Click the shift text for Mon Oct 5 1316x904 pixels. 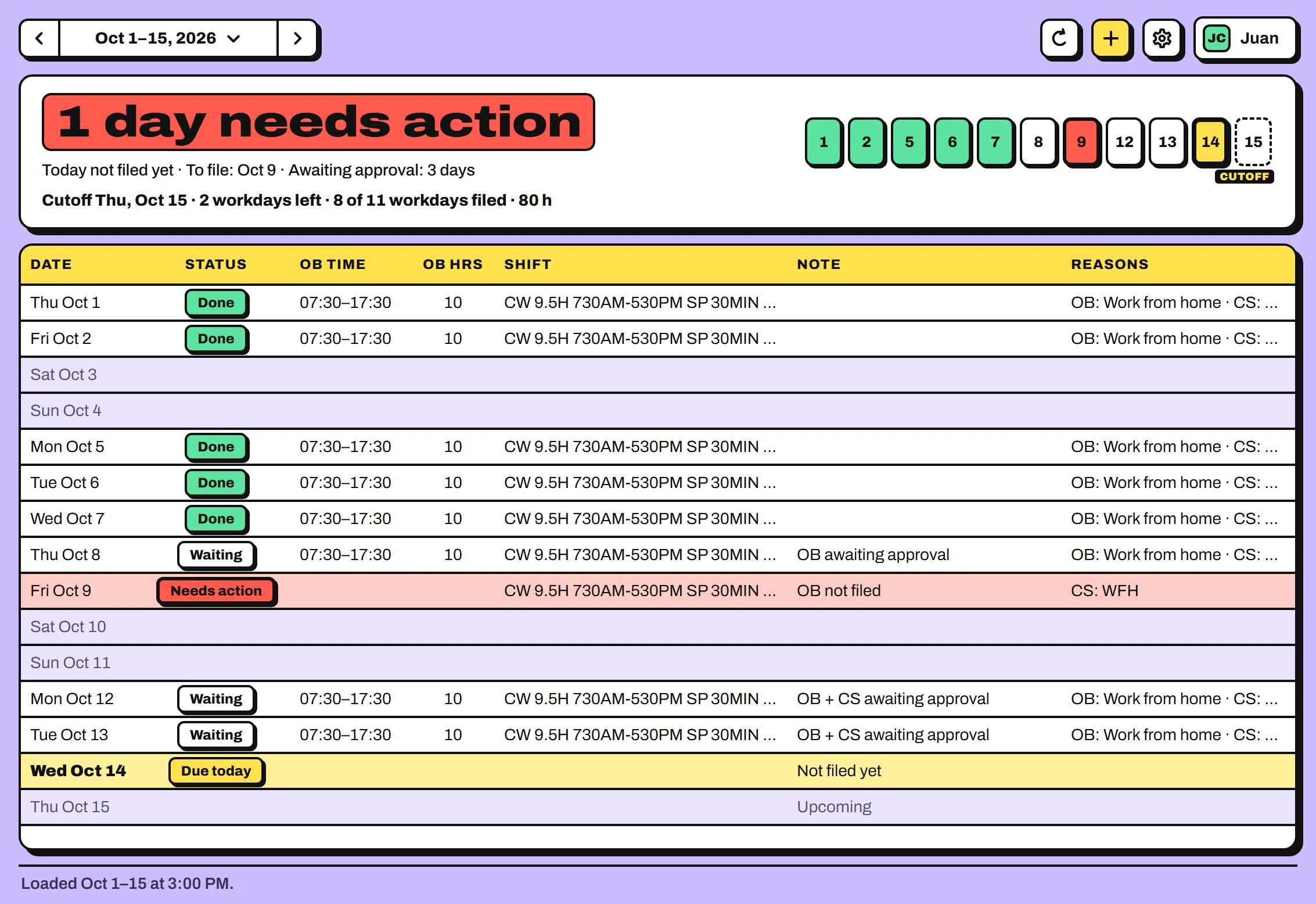point(640,447)
